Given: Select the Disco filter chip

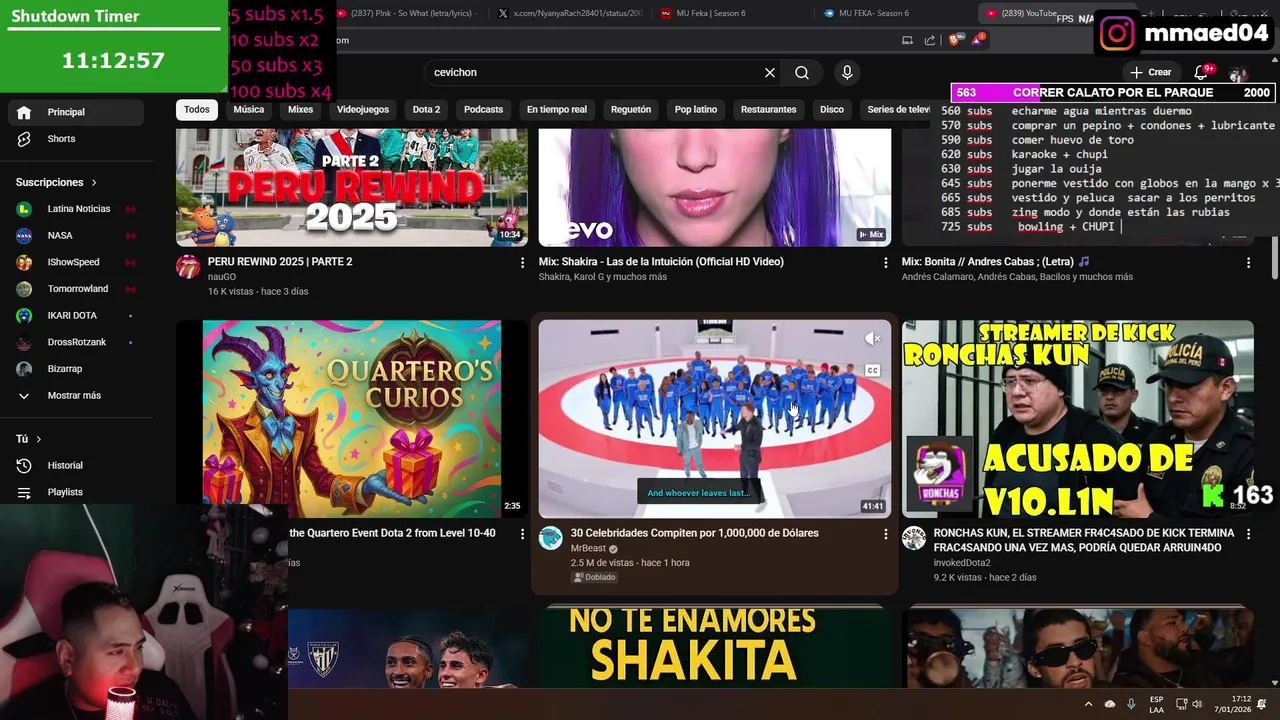Looking at the screenshot, I should point(832,110).
